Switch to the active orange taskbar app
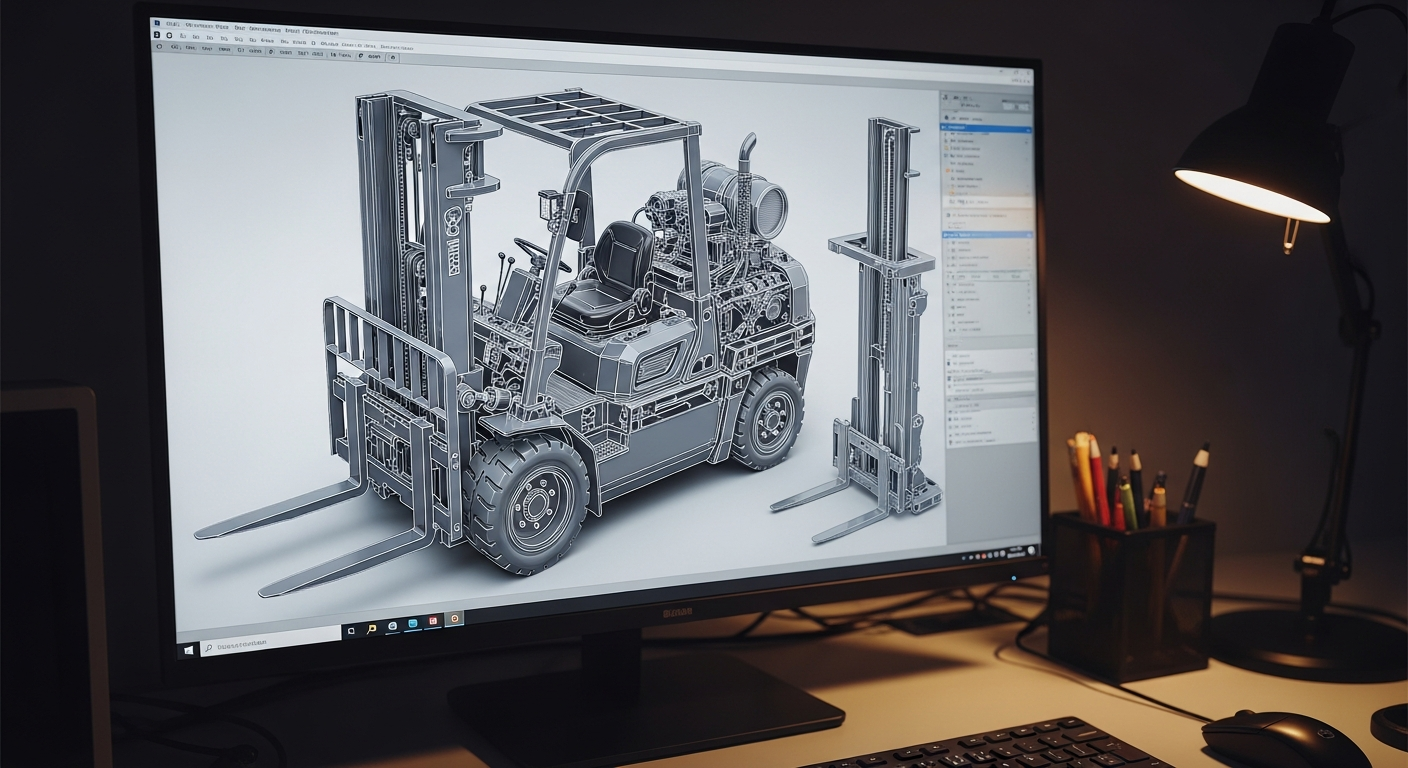The image size is (1408, 768). 455,619
